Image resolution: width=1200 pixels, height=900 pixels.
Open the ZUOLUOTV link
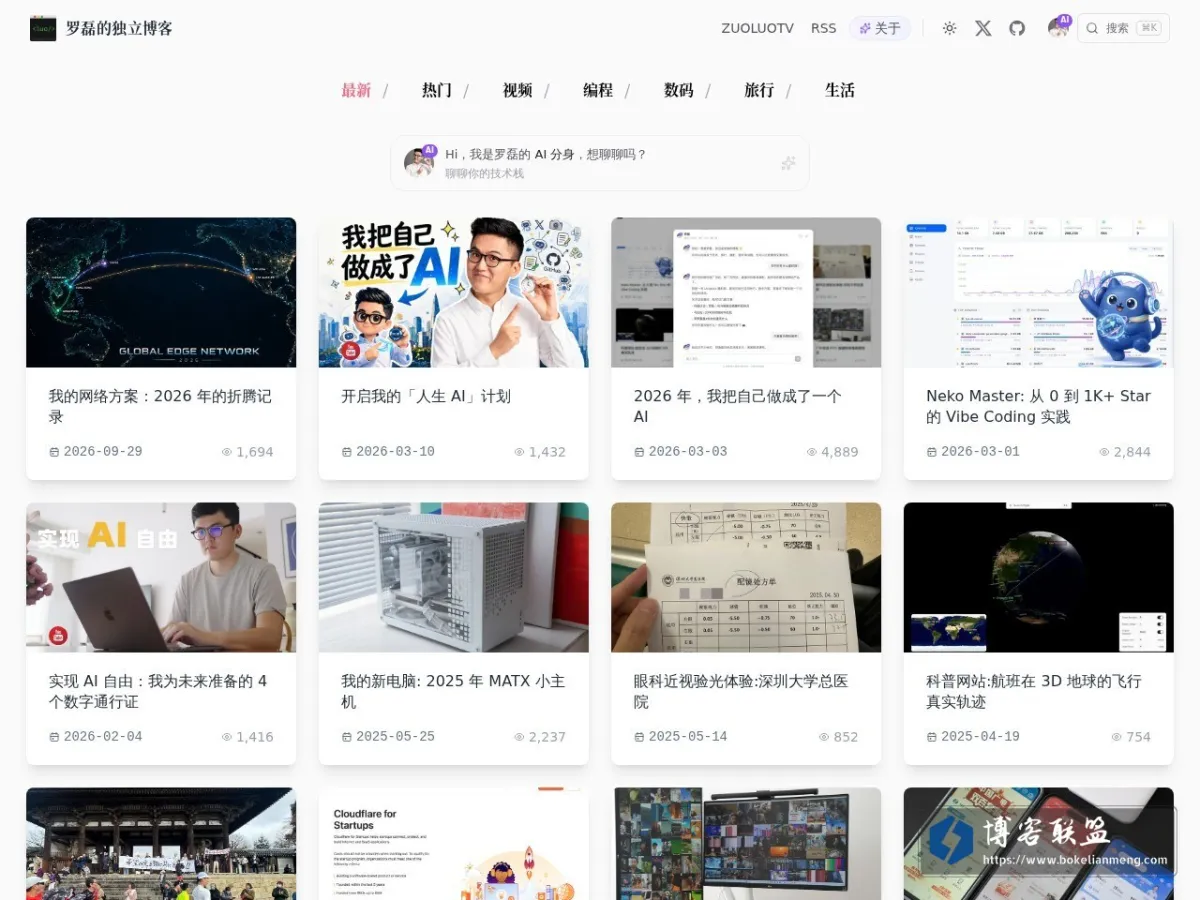pyautogui.click(x=757, y=28)
